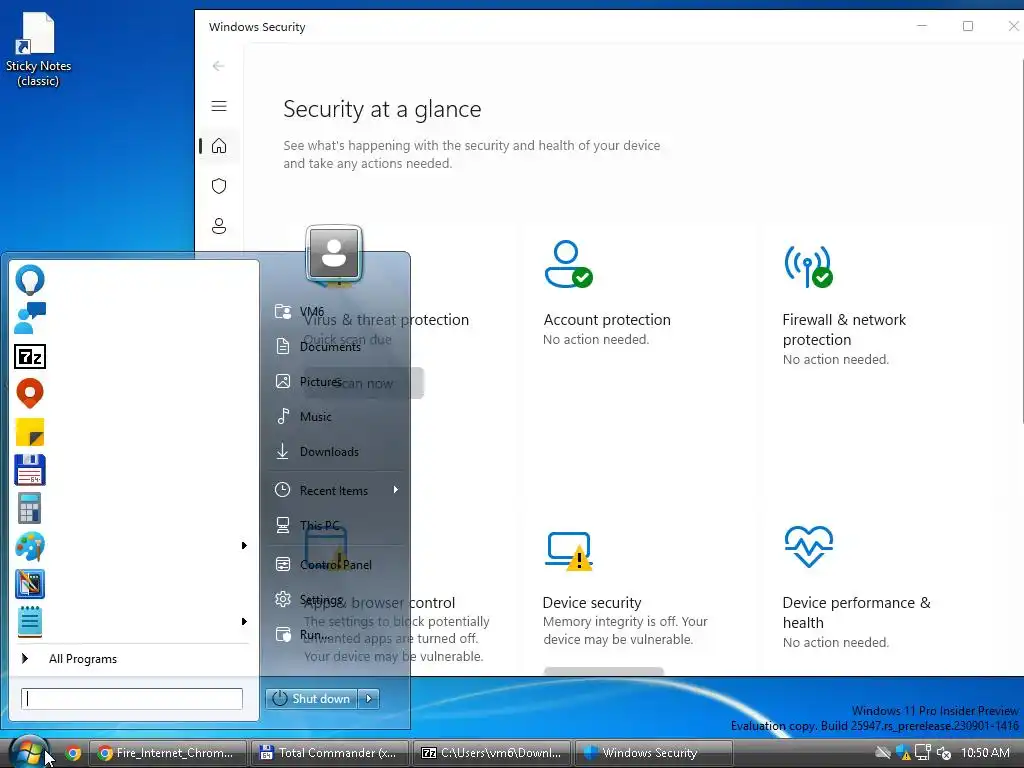1024x768 pixels.
Task: Expand the Recent Items submenu arrow
Action: coord(396,490)
